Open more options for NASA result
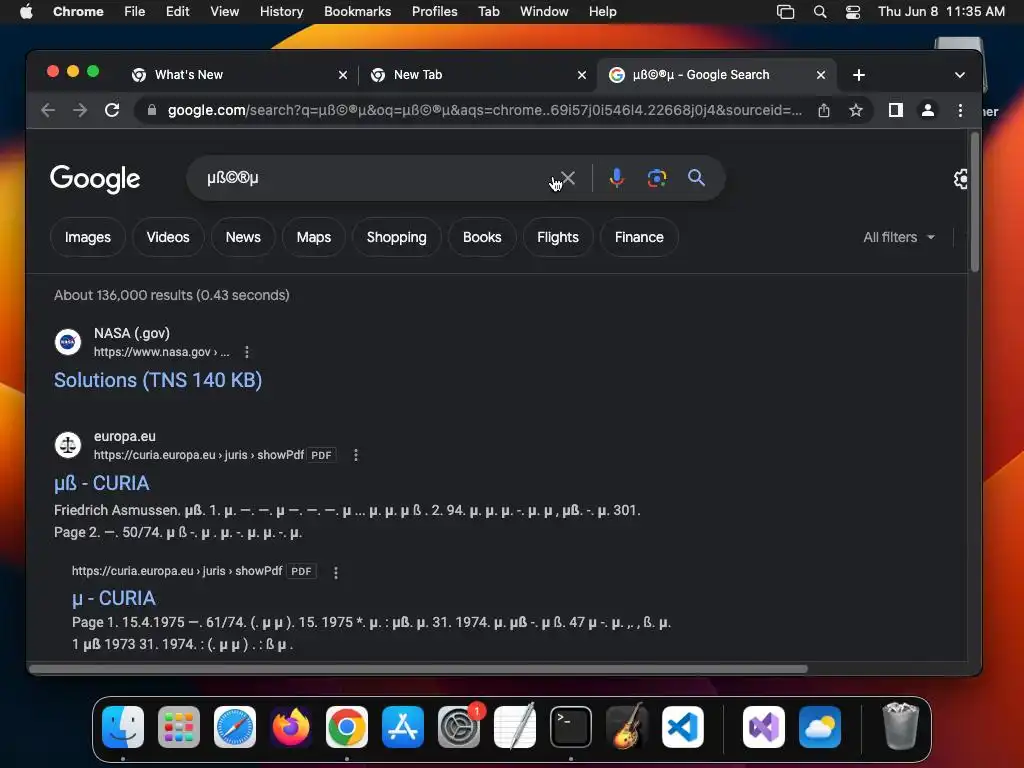The height and width of the screenshot is (768, 1024). point(247,352)
